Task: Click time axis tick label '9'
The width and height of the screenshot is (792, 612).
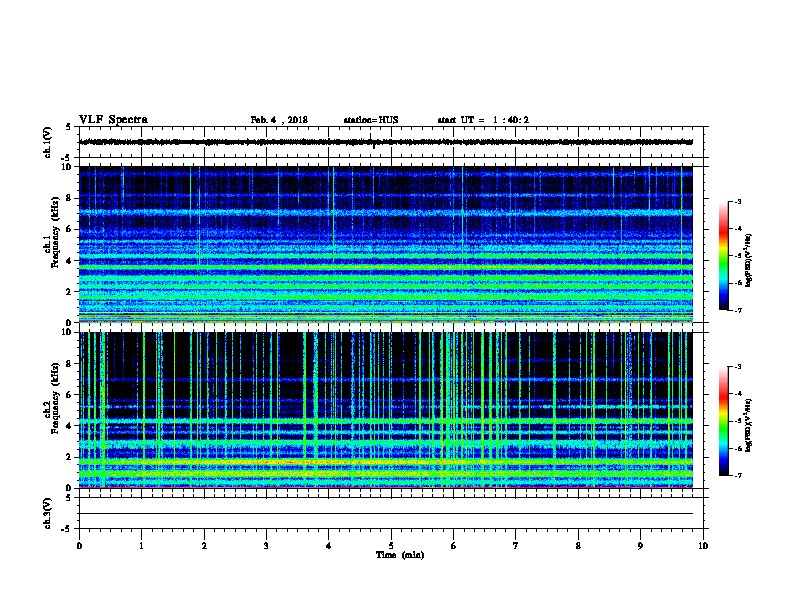Action: 640,546
